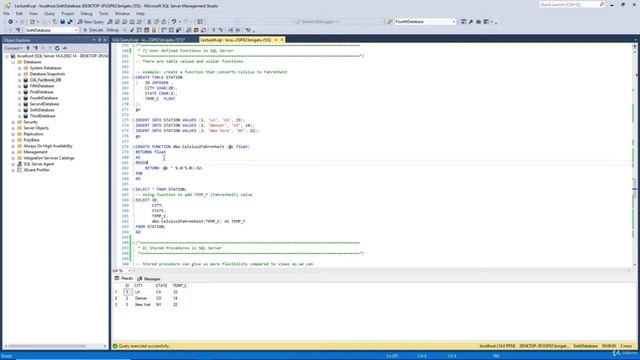Select the FirstDatabase tree row

[41, 92]
